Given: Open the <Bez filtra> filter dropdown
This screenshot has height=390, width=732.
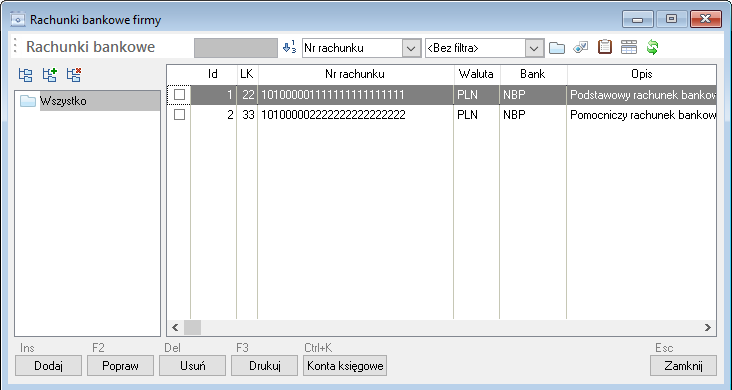Looking at the screenshot, I should (534, 48).
